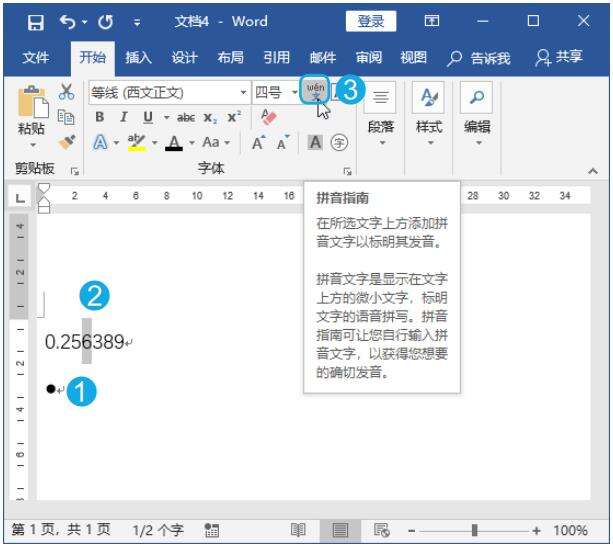
Task: Clear all formatting with eraser icon
Action: (269, 117)
